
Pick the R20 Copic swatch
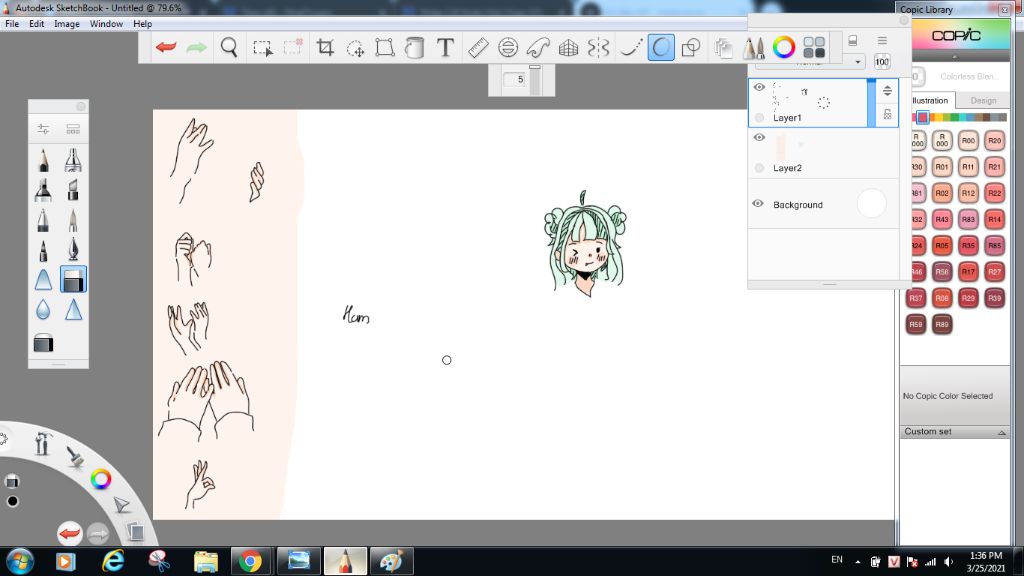click(x=994, y=140)
